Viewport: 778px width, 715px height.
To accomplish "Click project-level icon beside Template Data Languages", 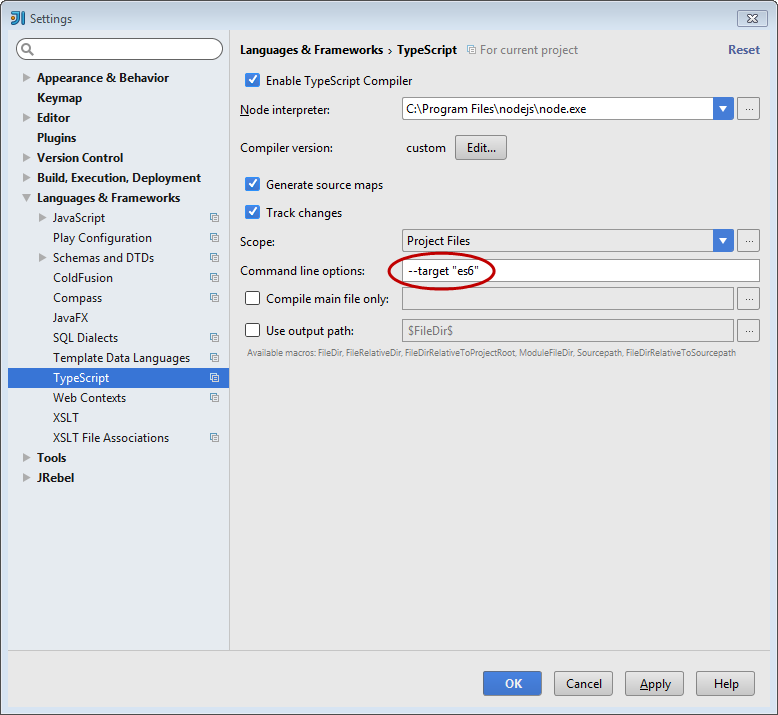I will click(x=214, y=358).
